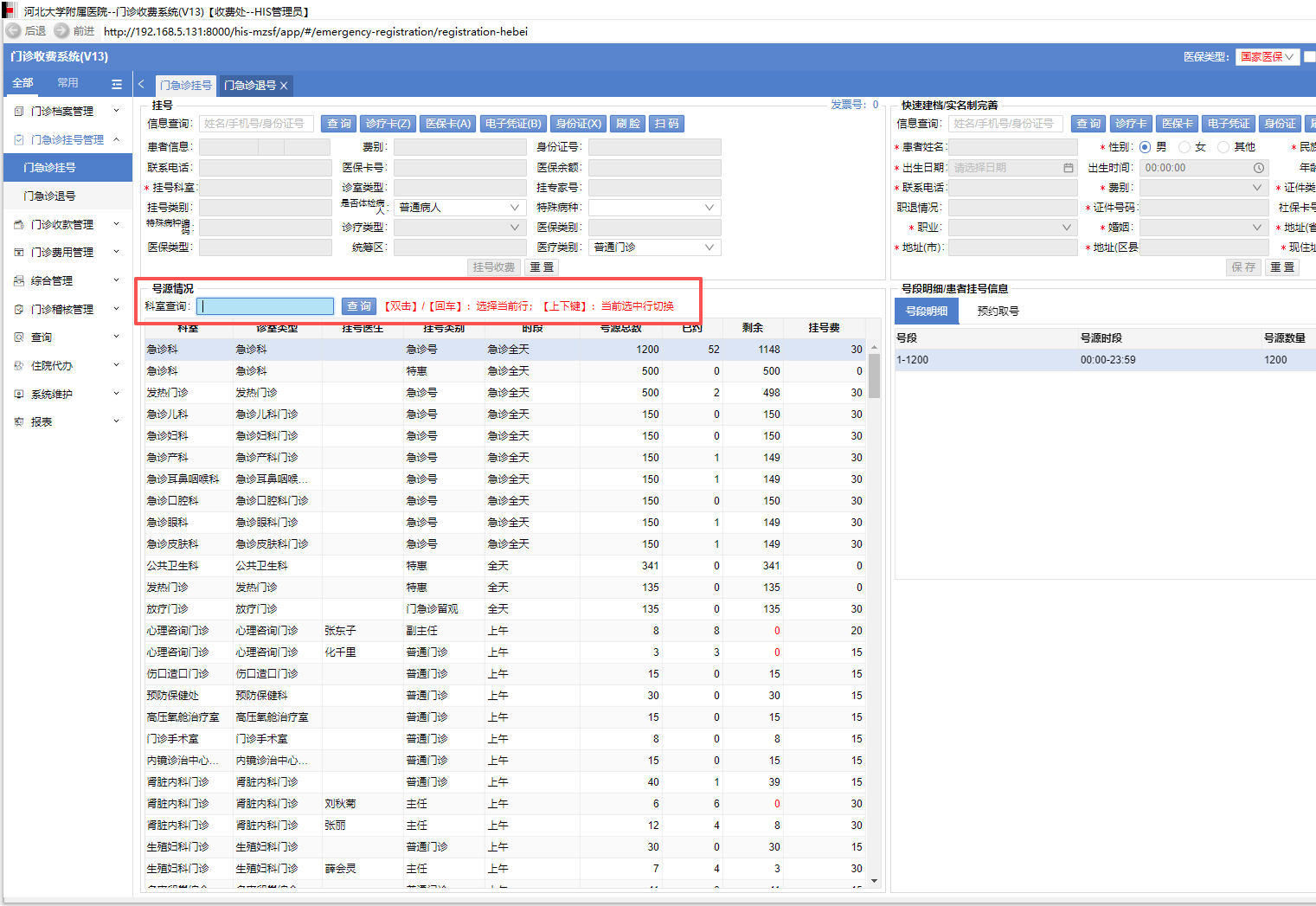Select the 其他 gender radio button

coord(1223,147)
